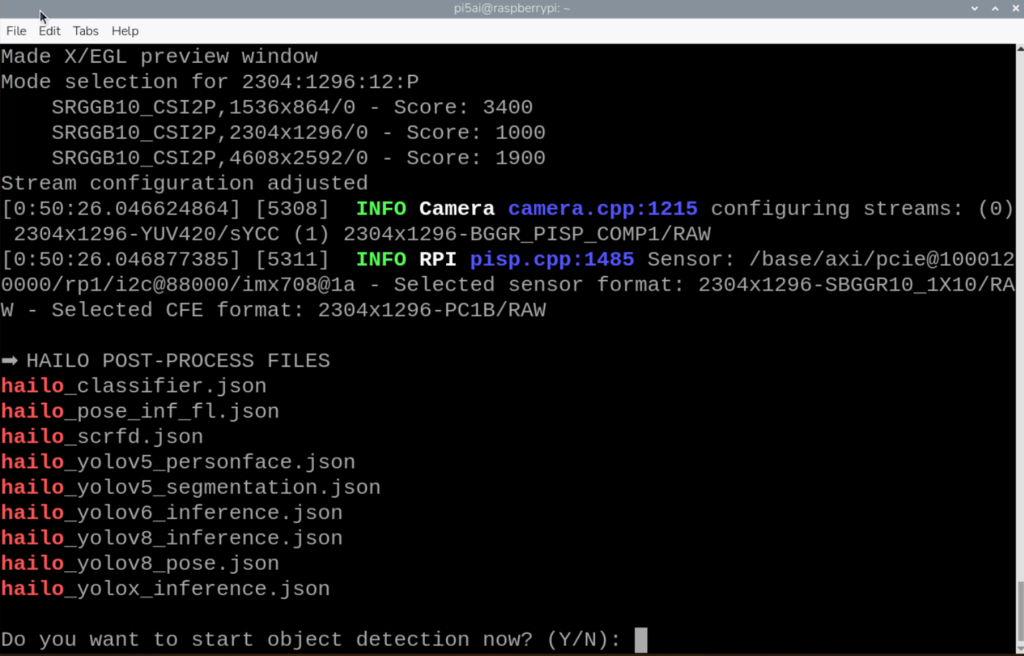Select the hailo_classifier.json filename
Screen dimensions: 1024x656
[x=133, y=385]
